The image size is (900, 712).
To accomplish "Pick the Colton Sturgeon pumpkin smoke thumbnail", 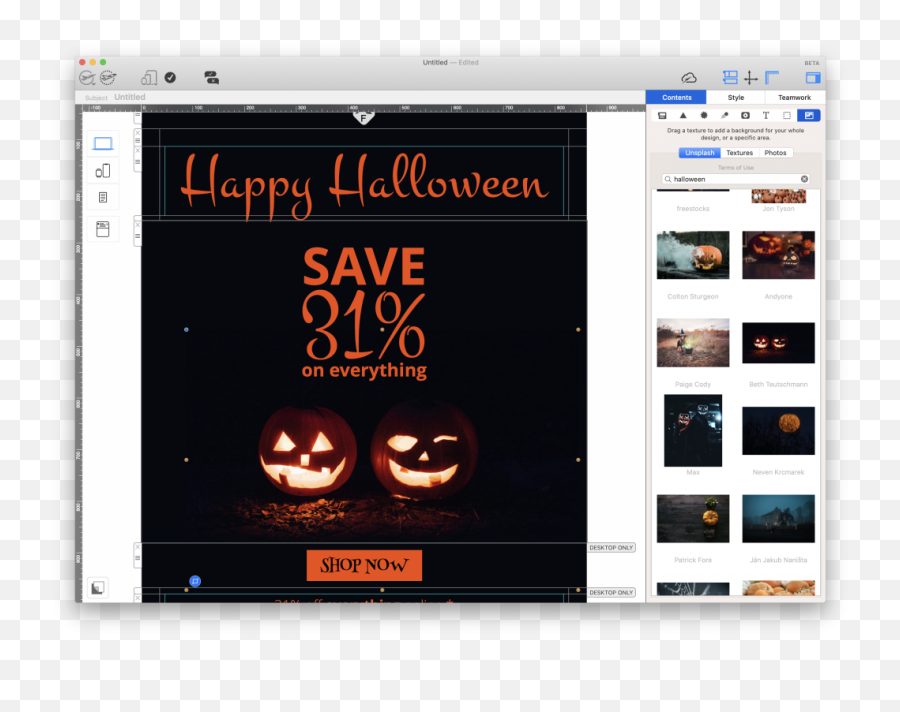I will [x=693, y=255].
